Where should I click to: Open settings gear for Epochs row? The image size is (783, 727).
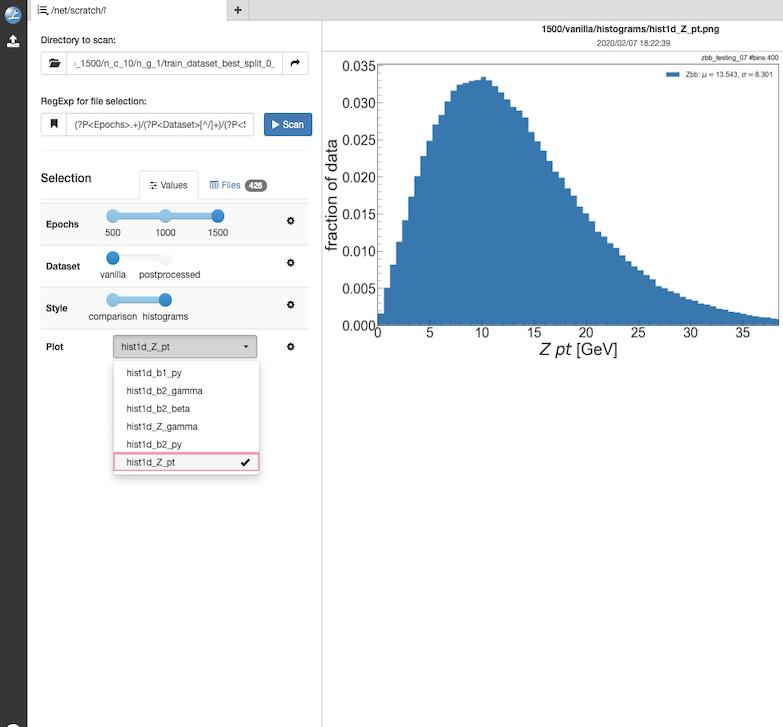pos(291,221)
